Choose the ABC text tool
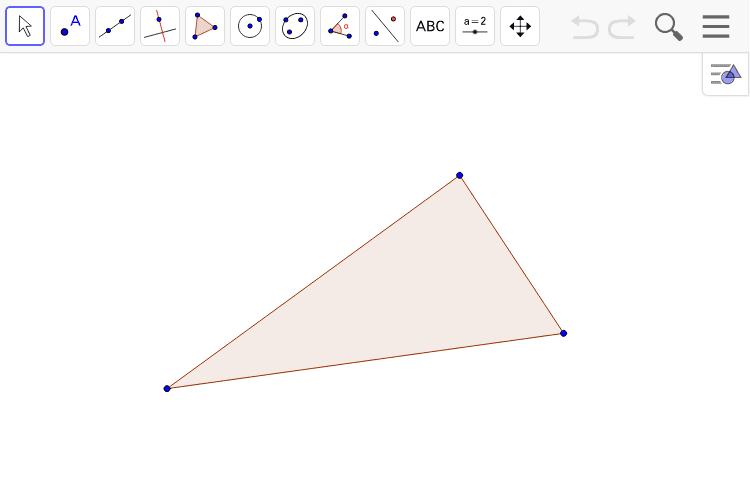 (430, 26)
